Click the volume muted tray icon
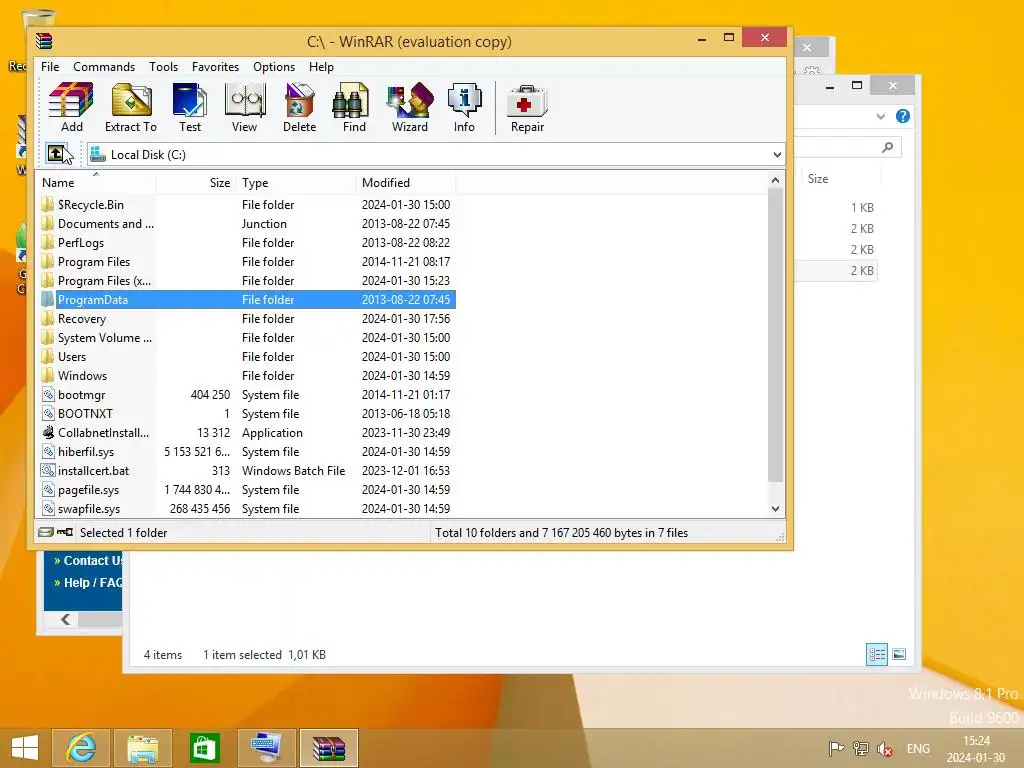This screenshot has width=1024, height=768. coord(885,749)
